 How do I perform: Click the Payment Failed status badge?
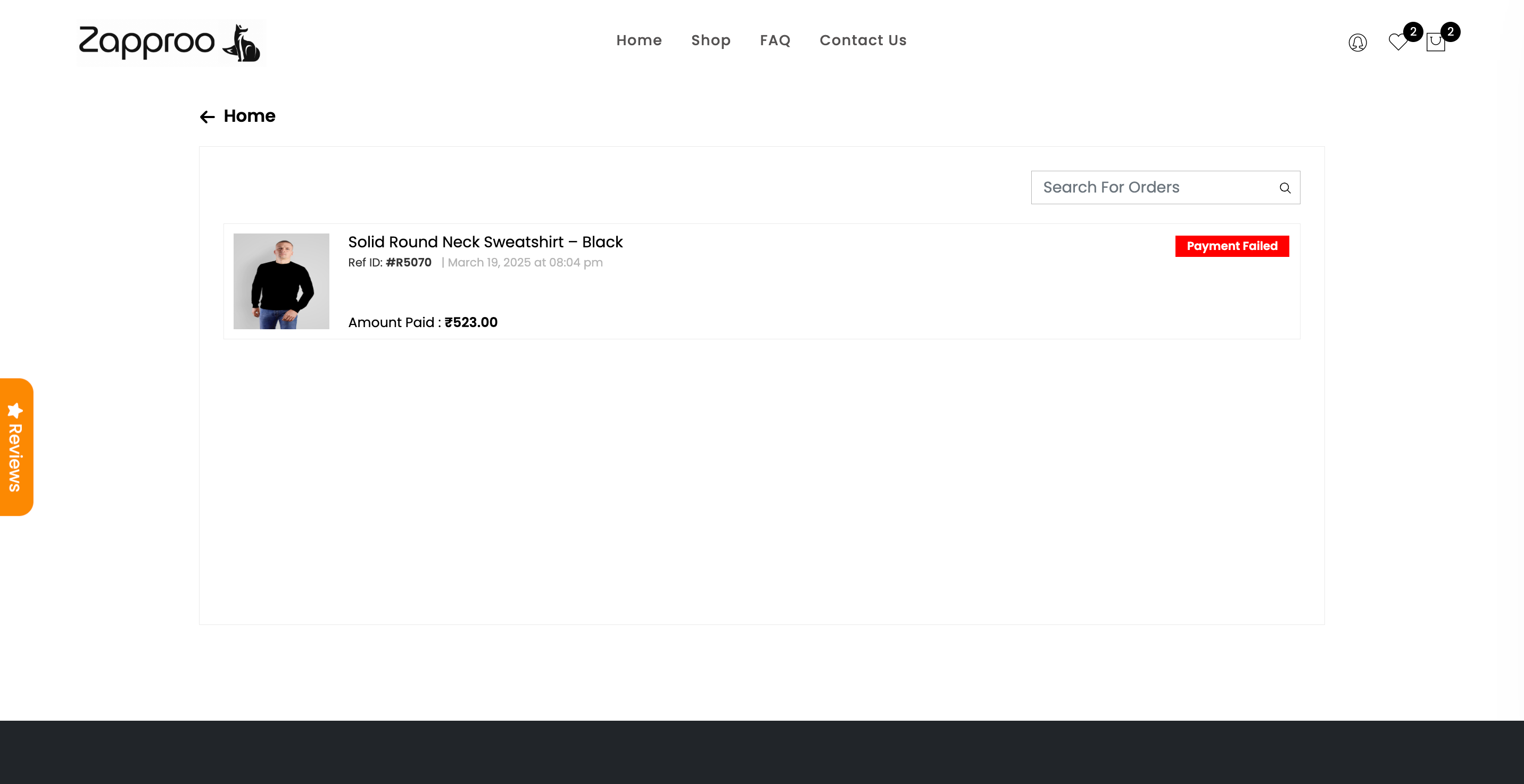click(x=1232, y=246)
